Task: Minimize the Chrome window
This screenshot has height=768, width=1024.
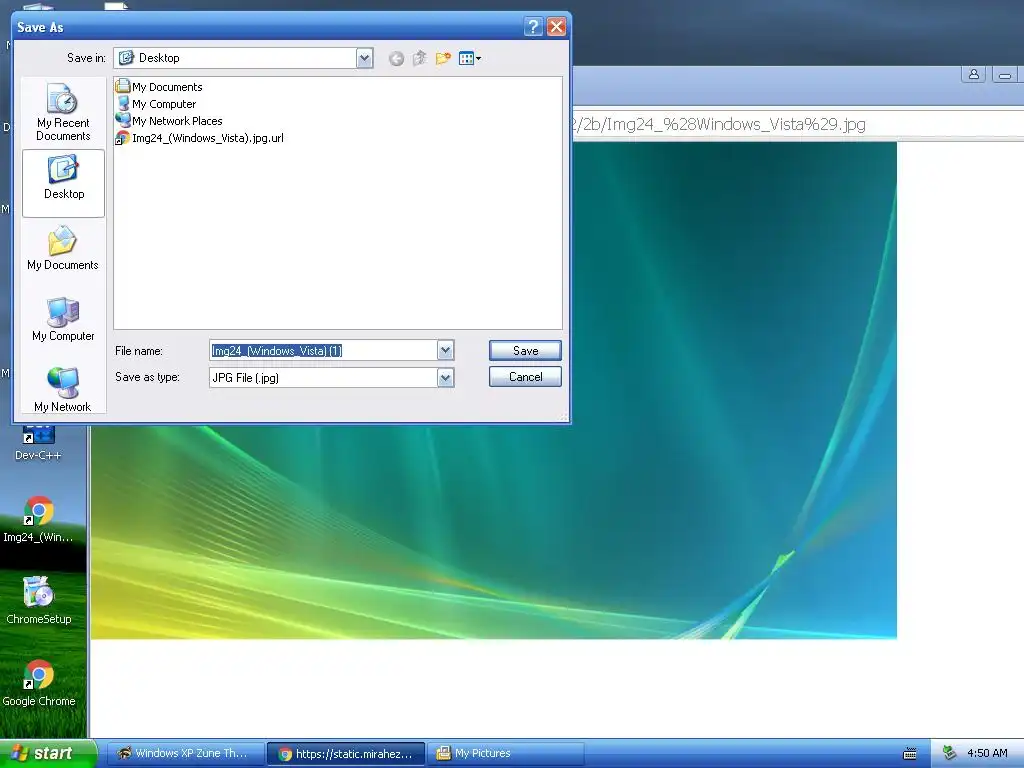Action: (1004, 74)
